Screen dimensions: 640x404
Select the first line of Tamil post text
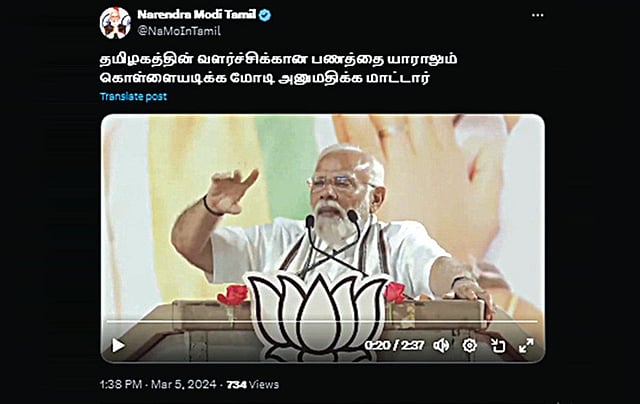278,59
